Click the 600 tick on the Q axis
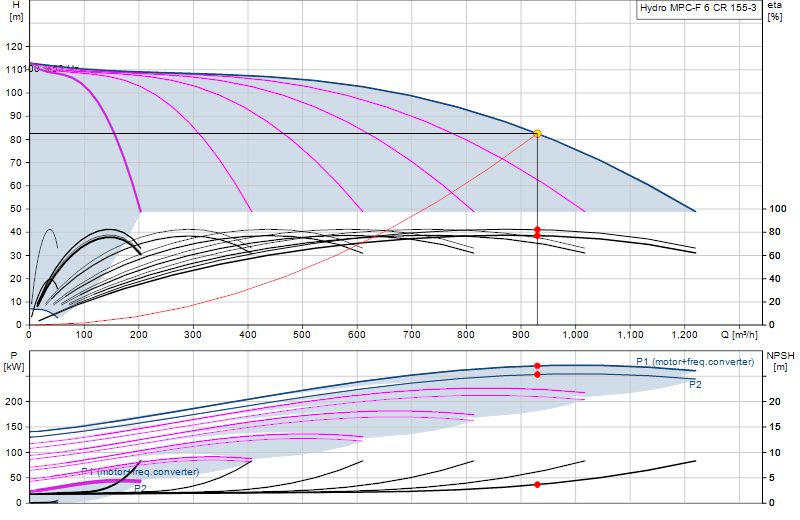Screen dimensions: 800x520 point(357,335)
